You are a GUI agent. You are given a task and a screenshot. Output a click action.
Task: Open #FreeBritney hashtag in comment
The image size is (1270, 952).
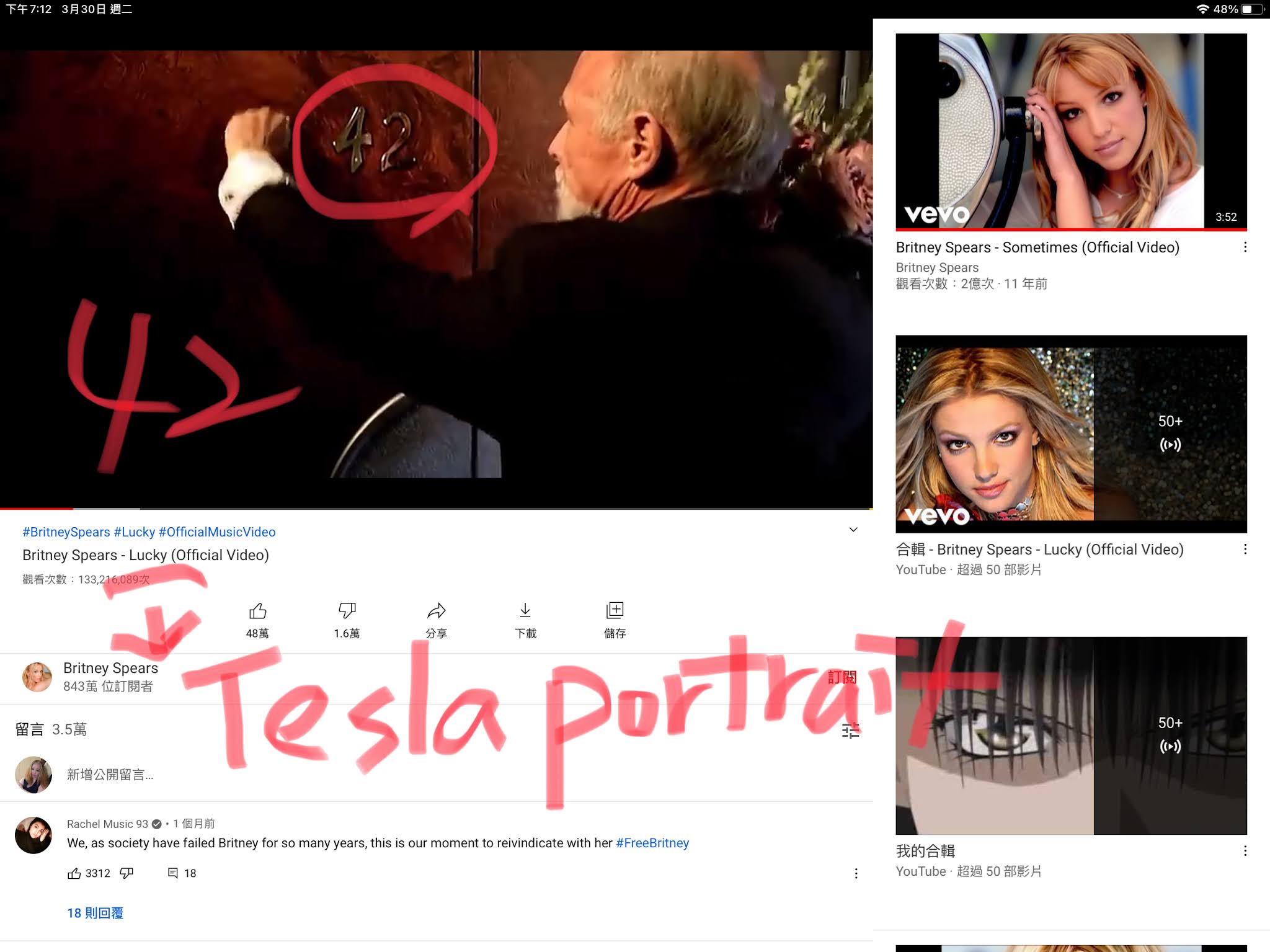pos(652,843)
